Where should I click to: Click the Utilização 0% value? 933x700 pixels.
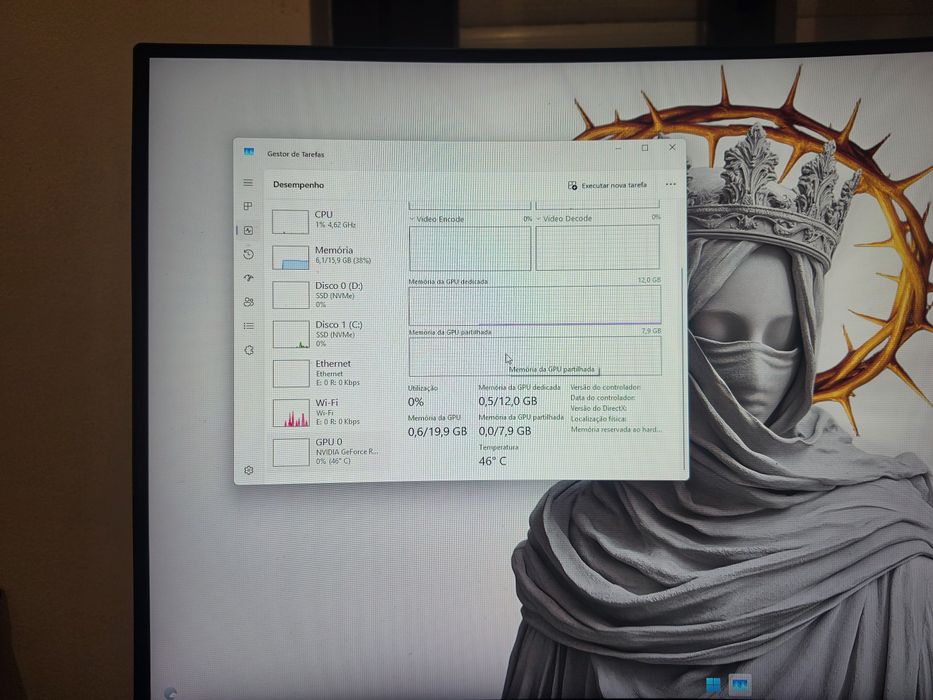click(416, 402)
